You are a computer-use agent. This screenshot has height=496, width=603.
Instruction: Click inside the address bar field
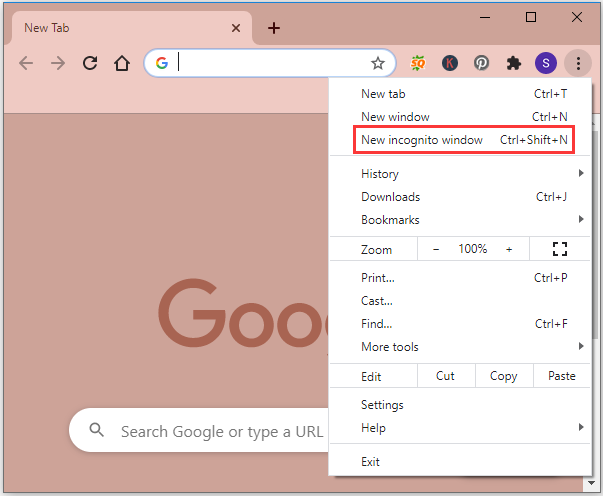pos(270,63)
